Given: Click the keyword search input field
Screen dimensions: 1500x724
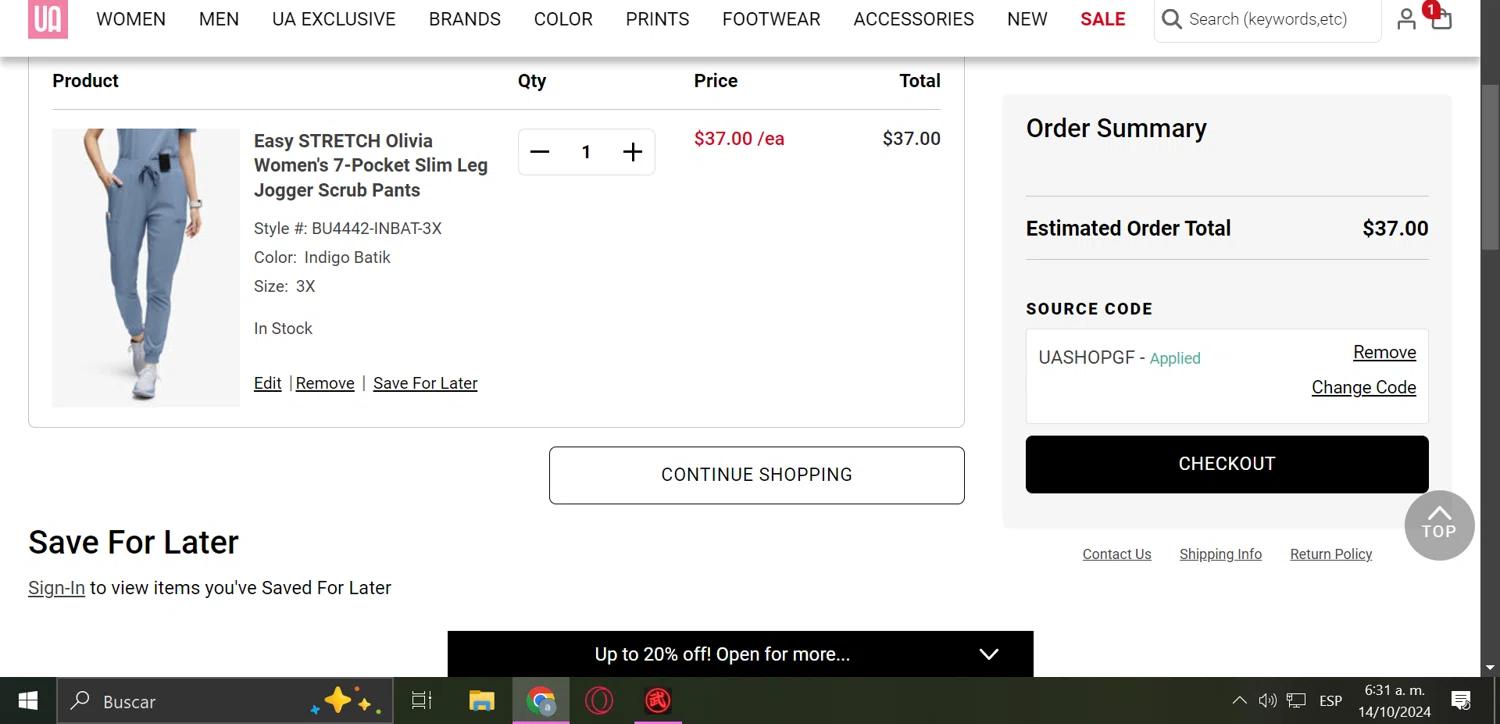Looking at the screenshot, I should click(1275, 19).
